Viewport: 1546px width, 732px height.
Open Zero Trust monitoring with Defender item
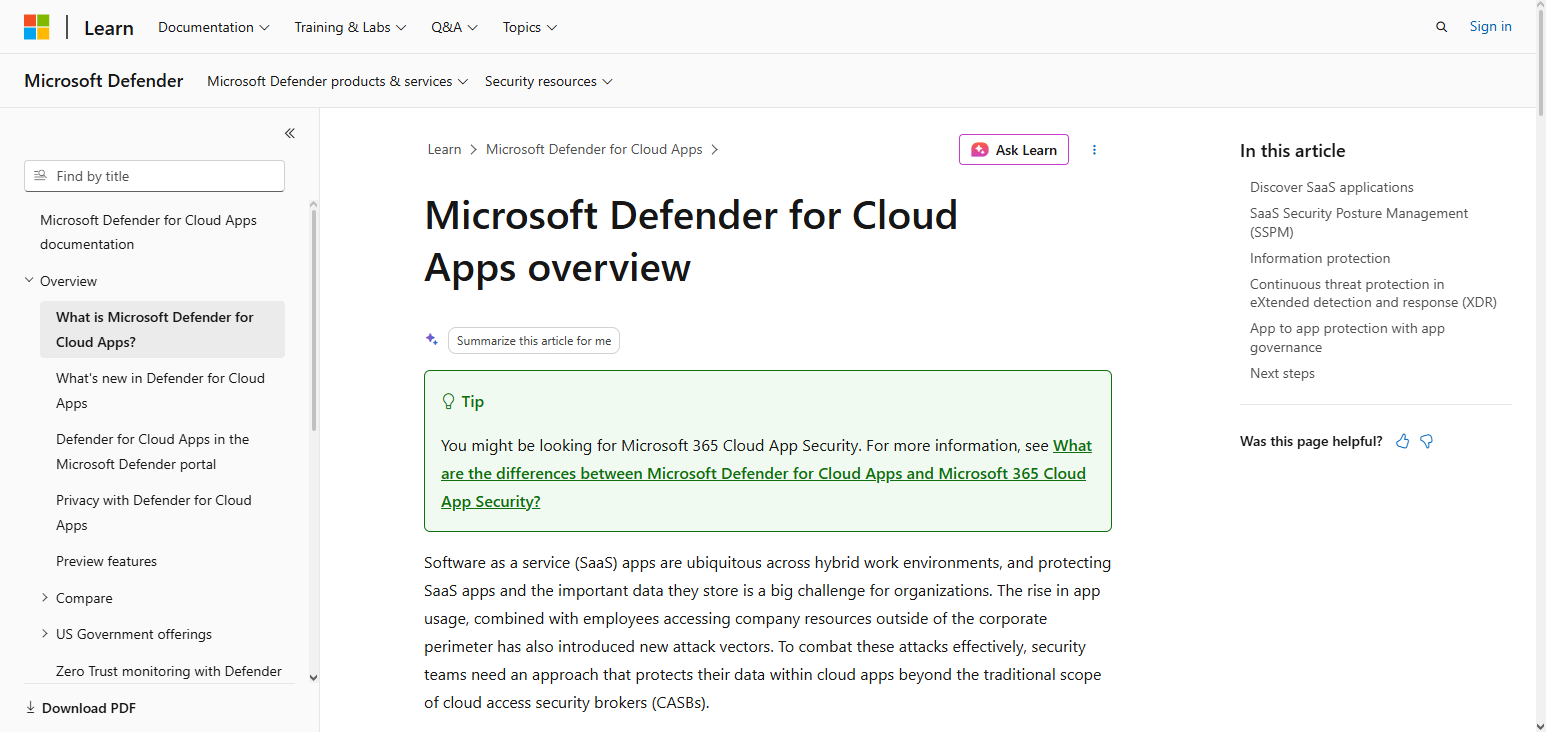(169, 671)
